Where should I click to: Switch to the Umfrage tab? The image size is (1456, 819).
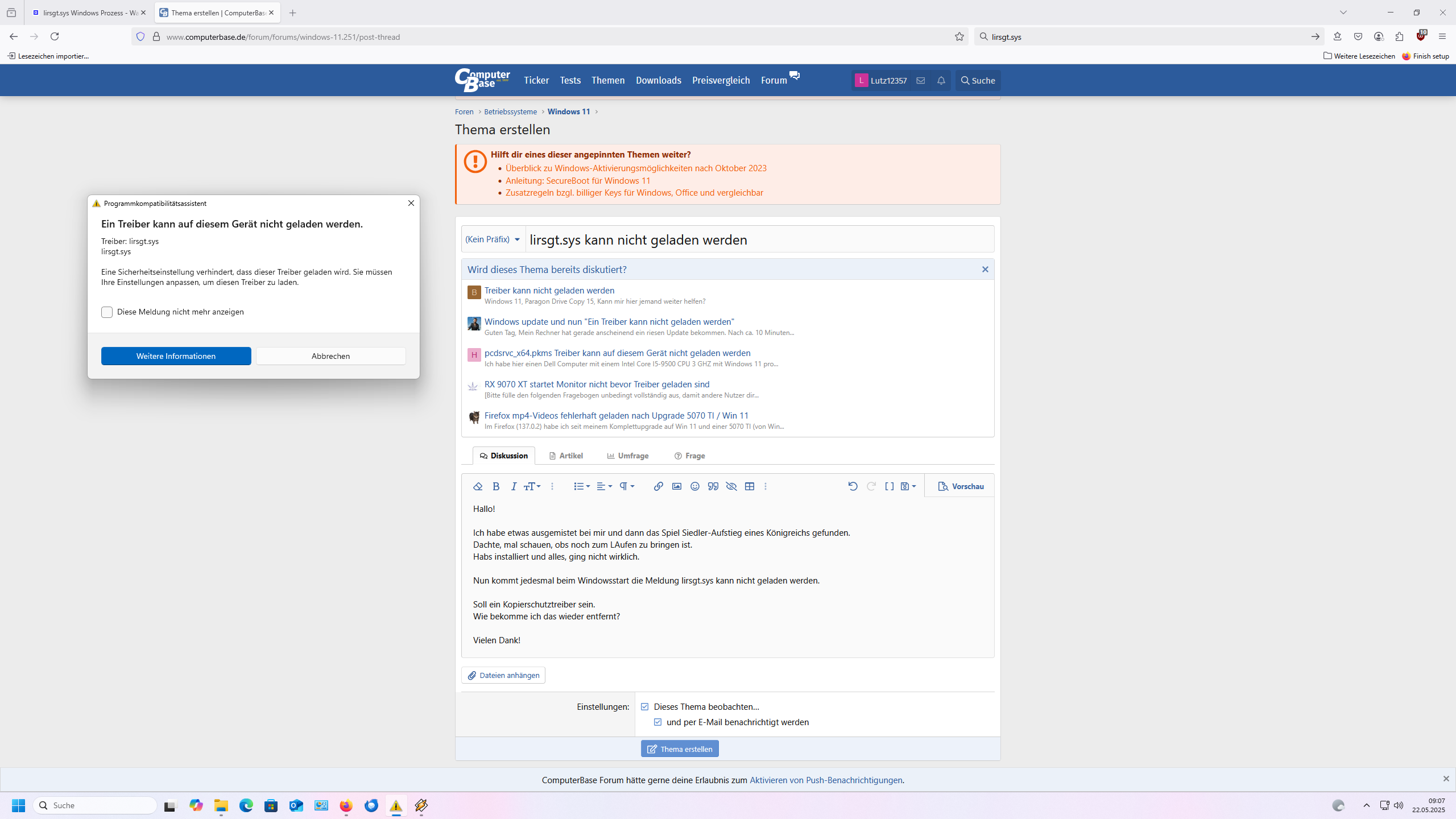[628, 456]
